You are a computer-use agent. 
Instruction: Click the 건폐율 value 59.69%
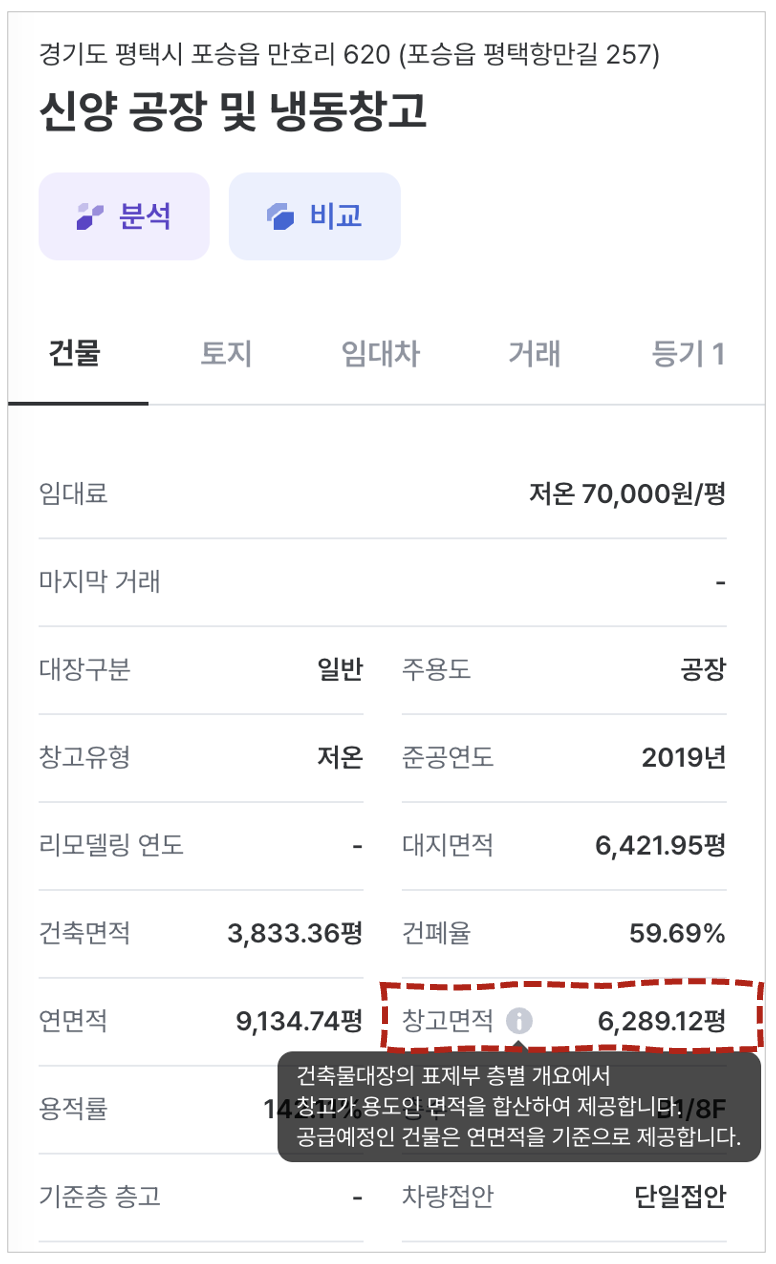click(677, 933)
